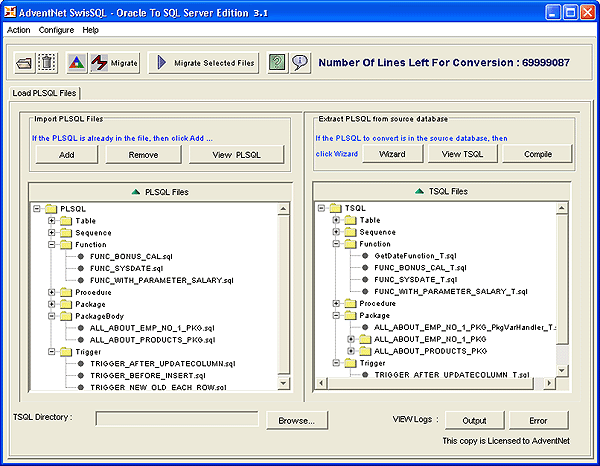Viewport: 600px width, 466px height.
Task: Click the PLSQL Files header arrow
Action: coord(135,192)
